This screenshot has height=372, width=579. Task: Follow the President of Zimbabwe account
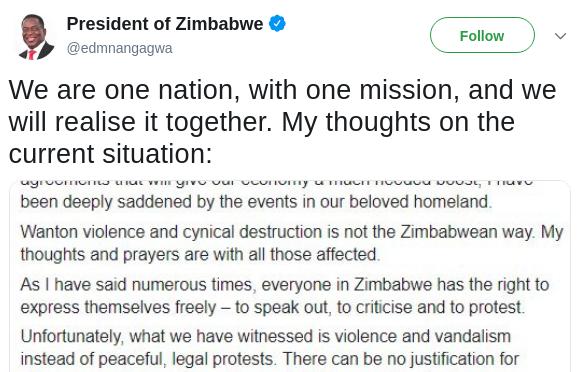482,35
